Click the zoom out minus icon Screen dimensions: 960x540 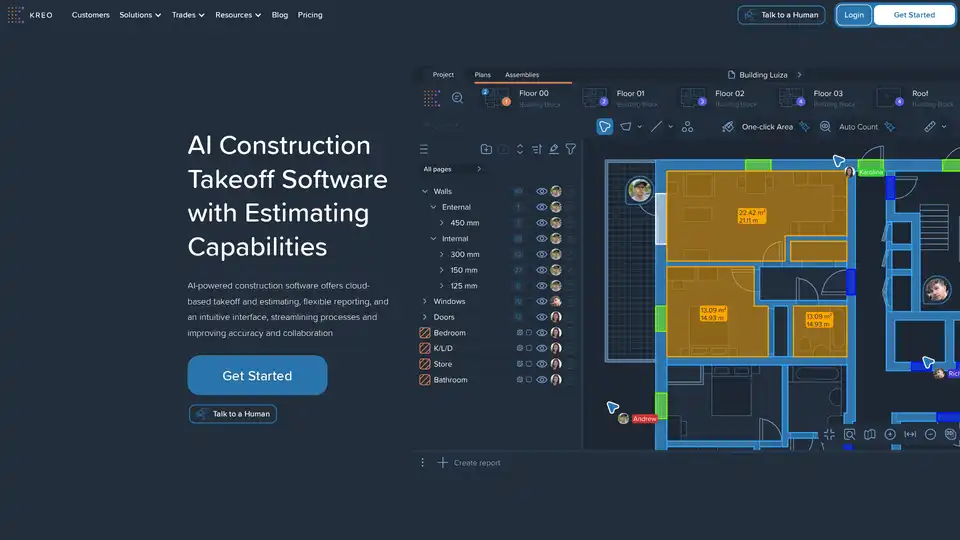pos(930,434)
